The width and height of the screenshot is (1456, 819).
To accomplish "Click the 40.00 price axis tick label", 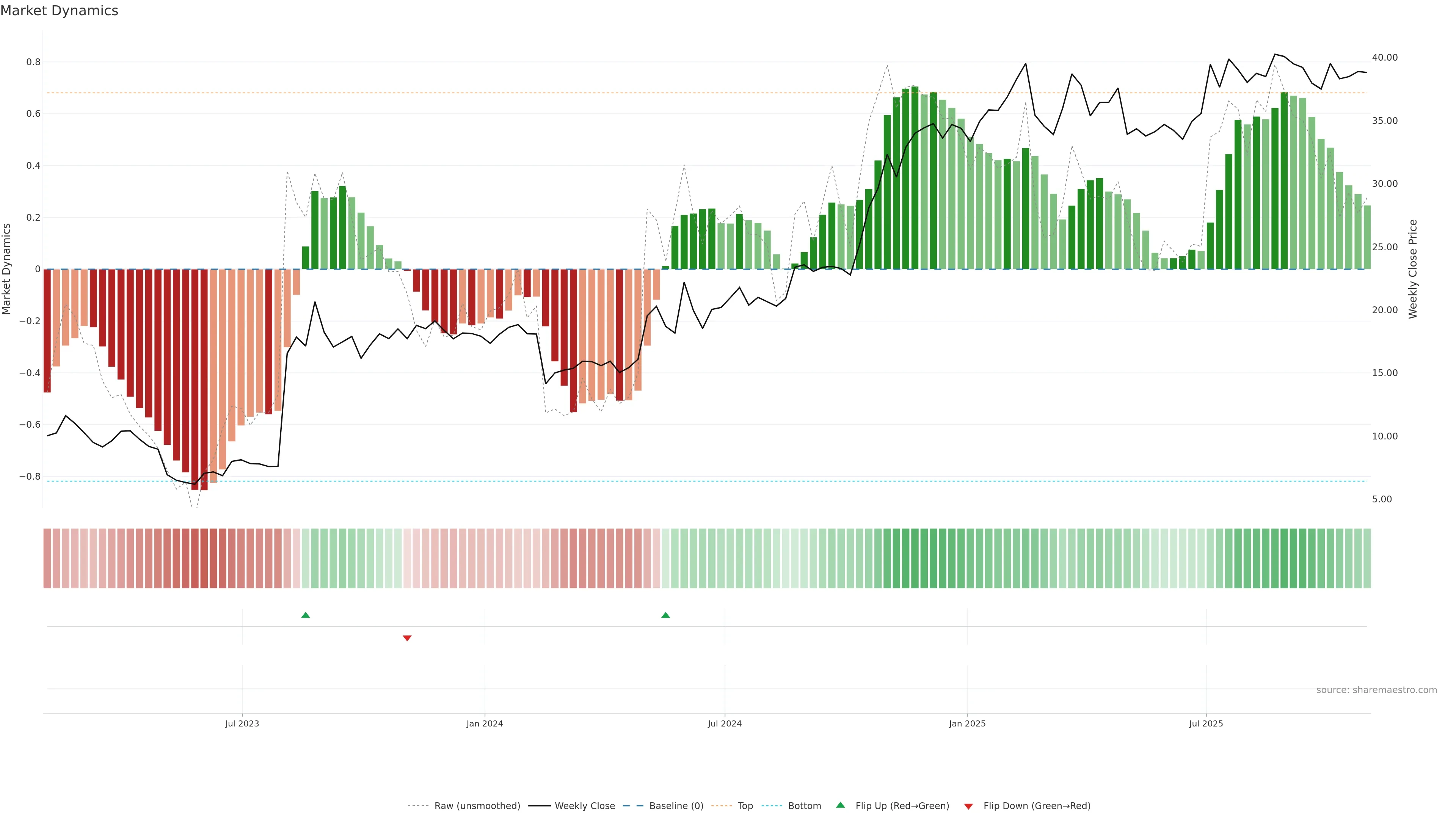I will pos(1384,58).
